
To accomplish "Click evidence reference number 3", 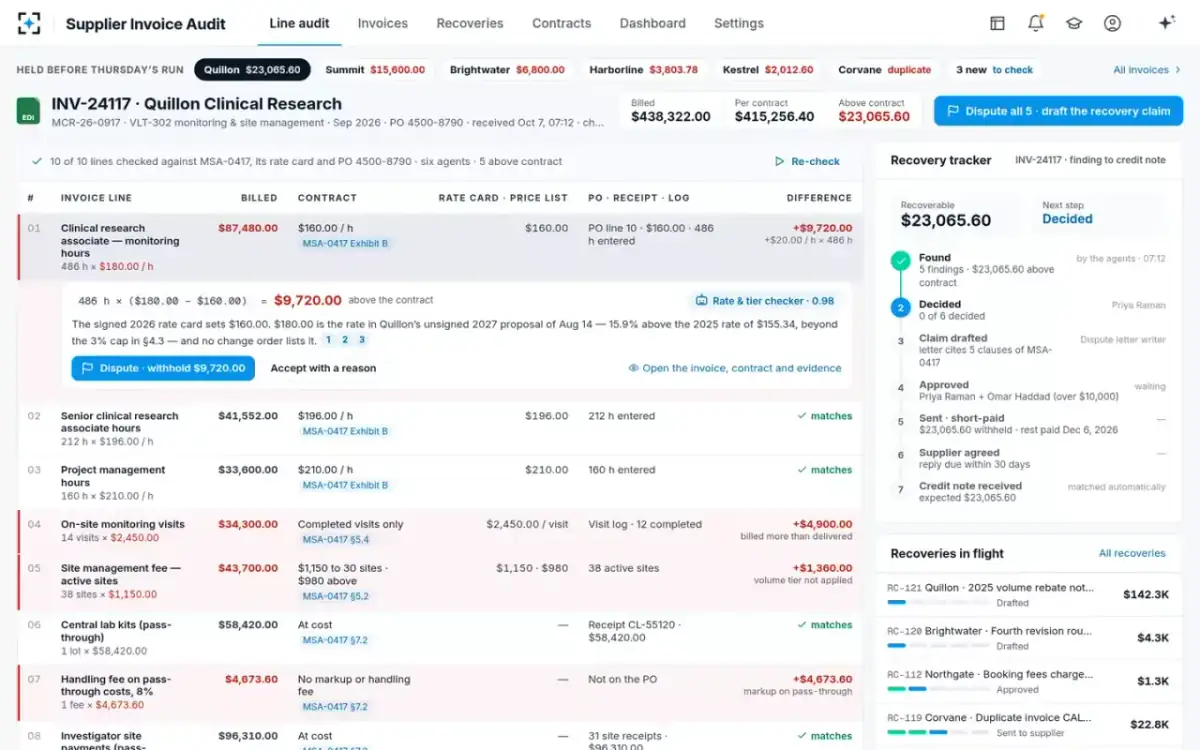I will (x=362, y=340).
